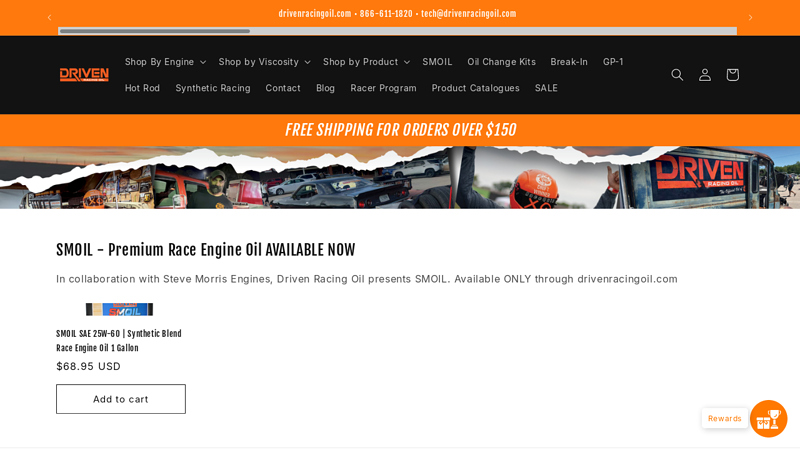
Task: Expand Shop by Viscosity dropdown
Action: (264, 62)
